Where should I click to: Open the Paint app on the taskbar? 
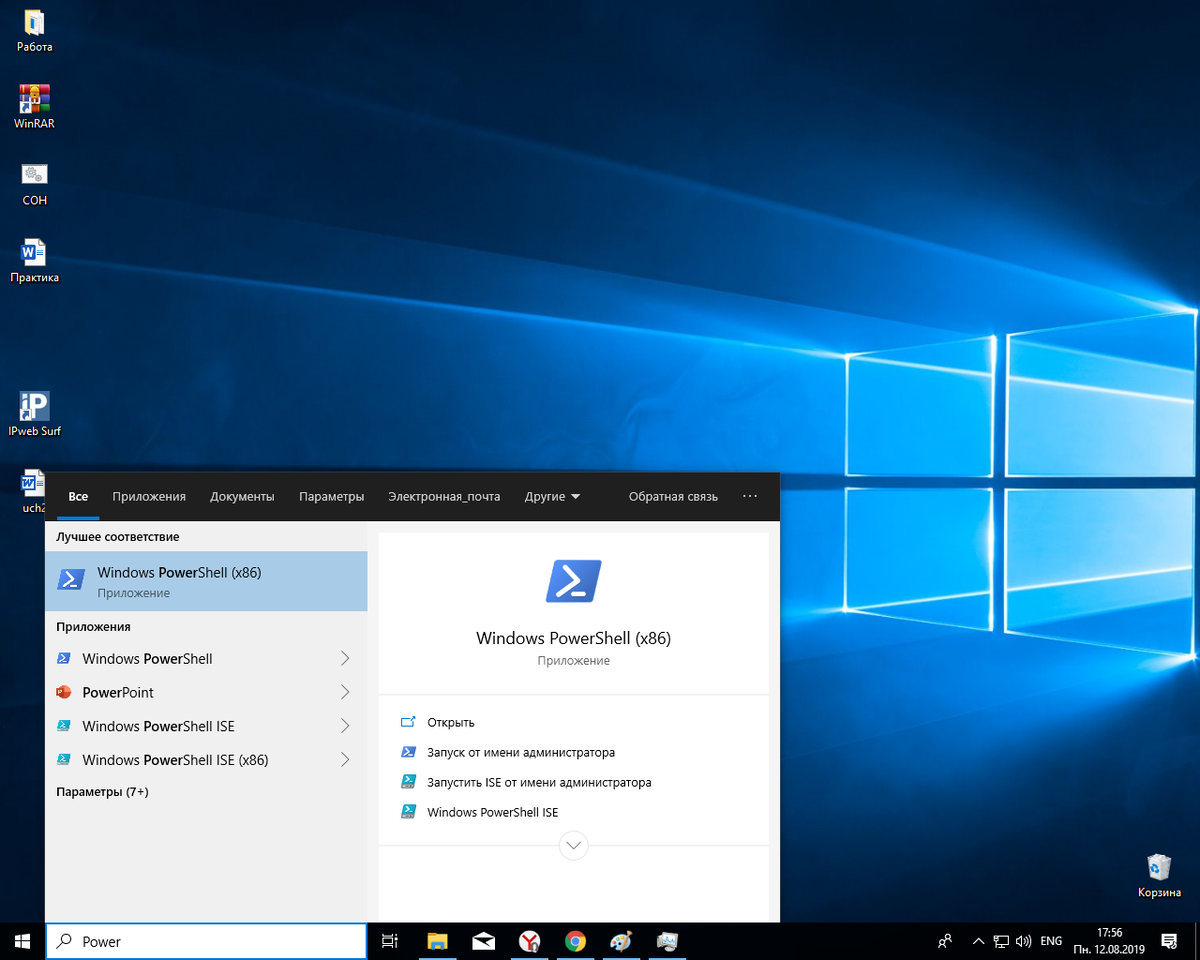click(x=621, y=941)
